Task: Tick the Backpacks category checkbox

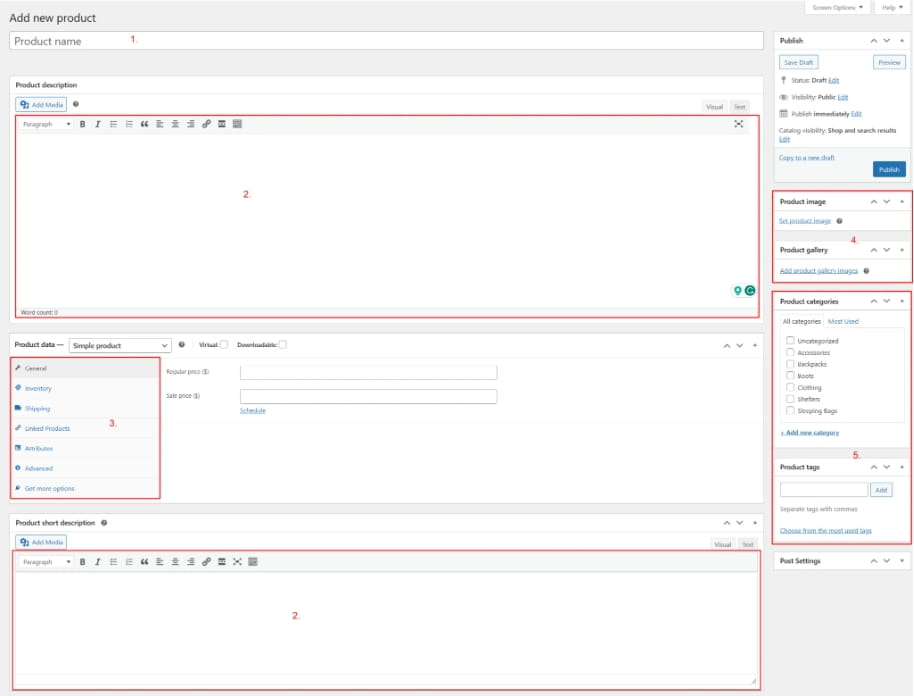Action: pyautogui.click(x=790, y=364)
